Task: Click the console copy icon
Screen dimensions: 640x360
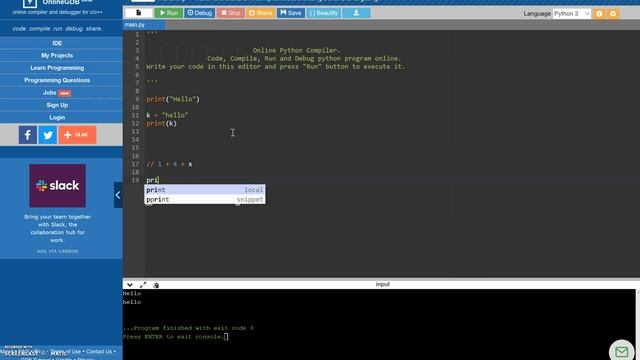Action: [x=156, y=285]
